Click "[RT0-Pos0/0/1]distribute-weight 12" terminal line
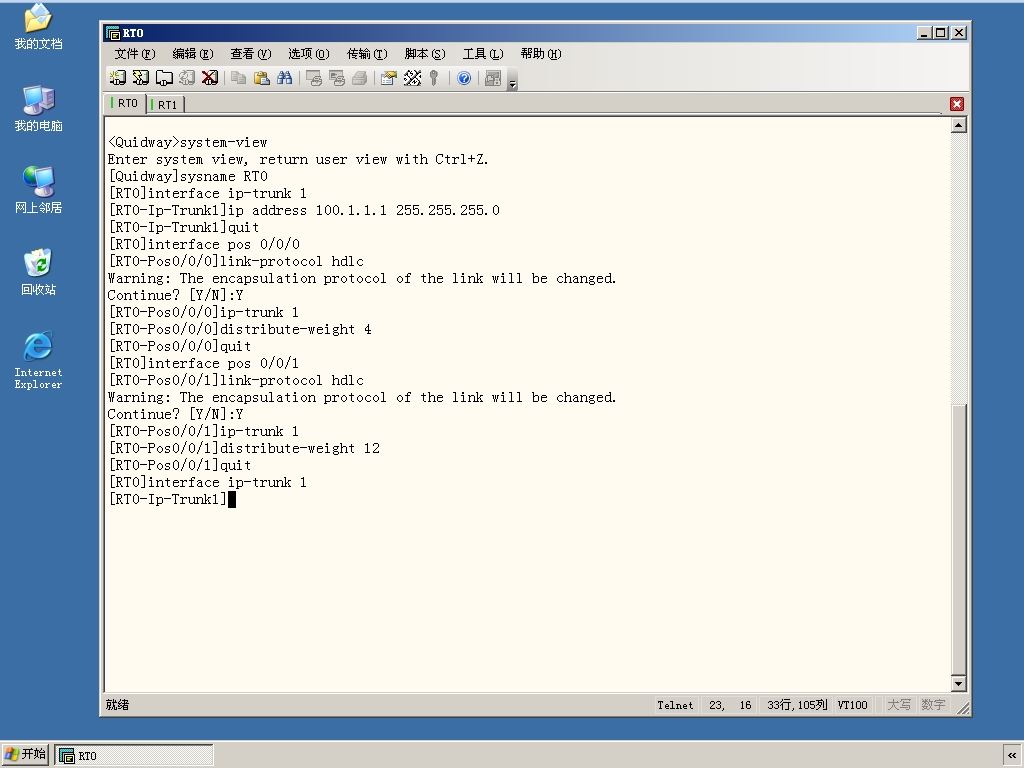This screenshot has width=1024, height=768. click(x=244, y=448)
